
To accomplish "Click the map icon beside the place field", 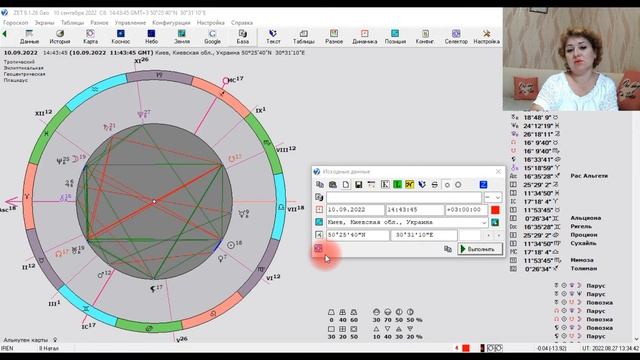I will (495, 222).
